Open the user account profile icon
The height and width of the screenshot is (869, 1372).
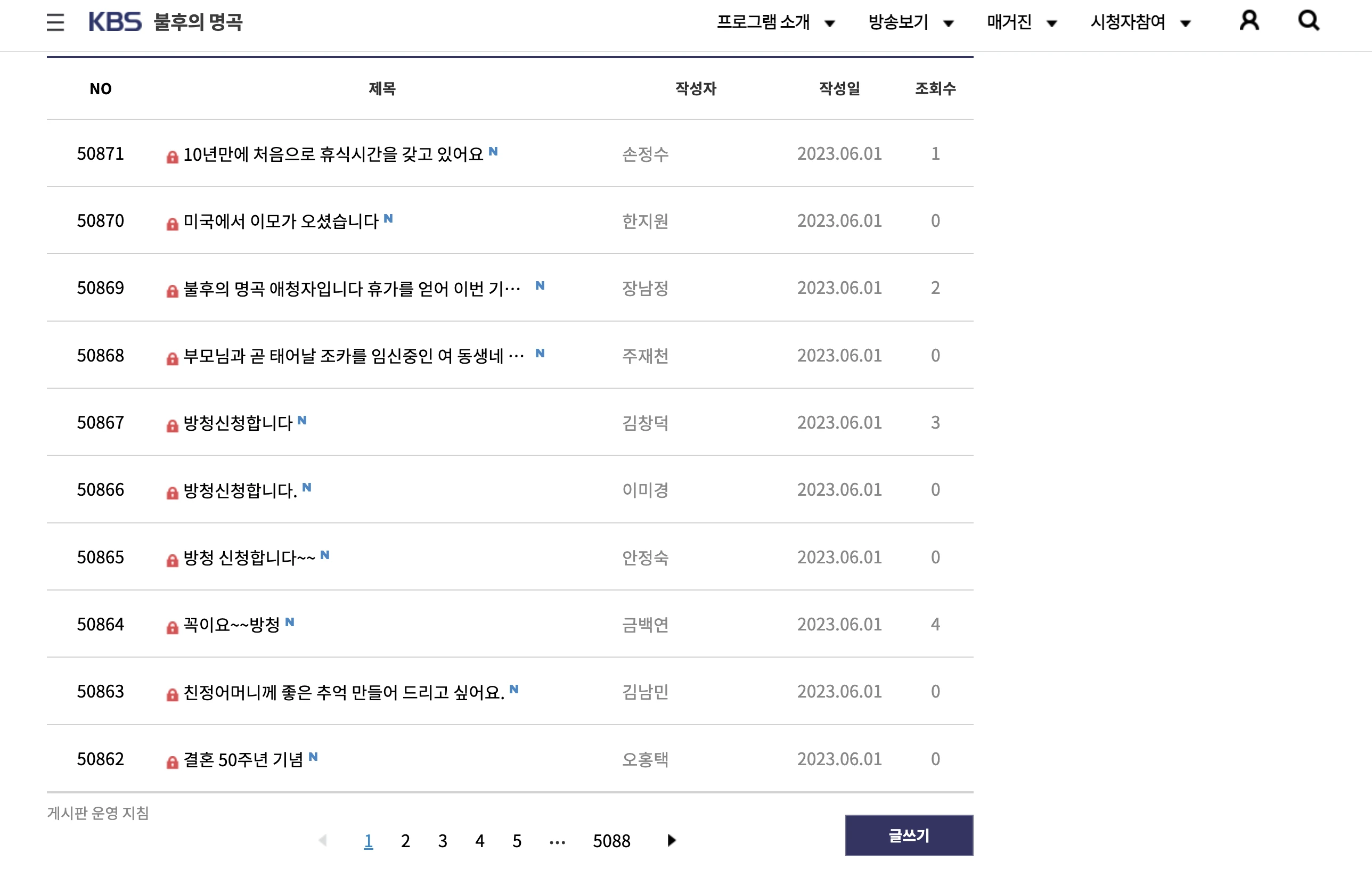[x=1249, y=21]
